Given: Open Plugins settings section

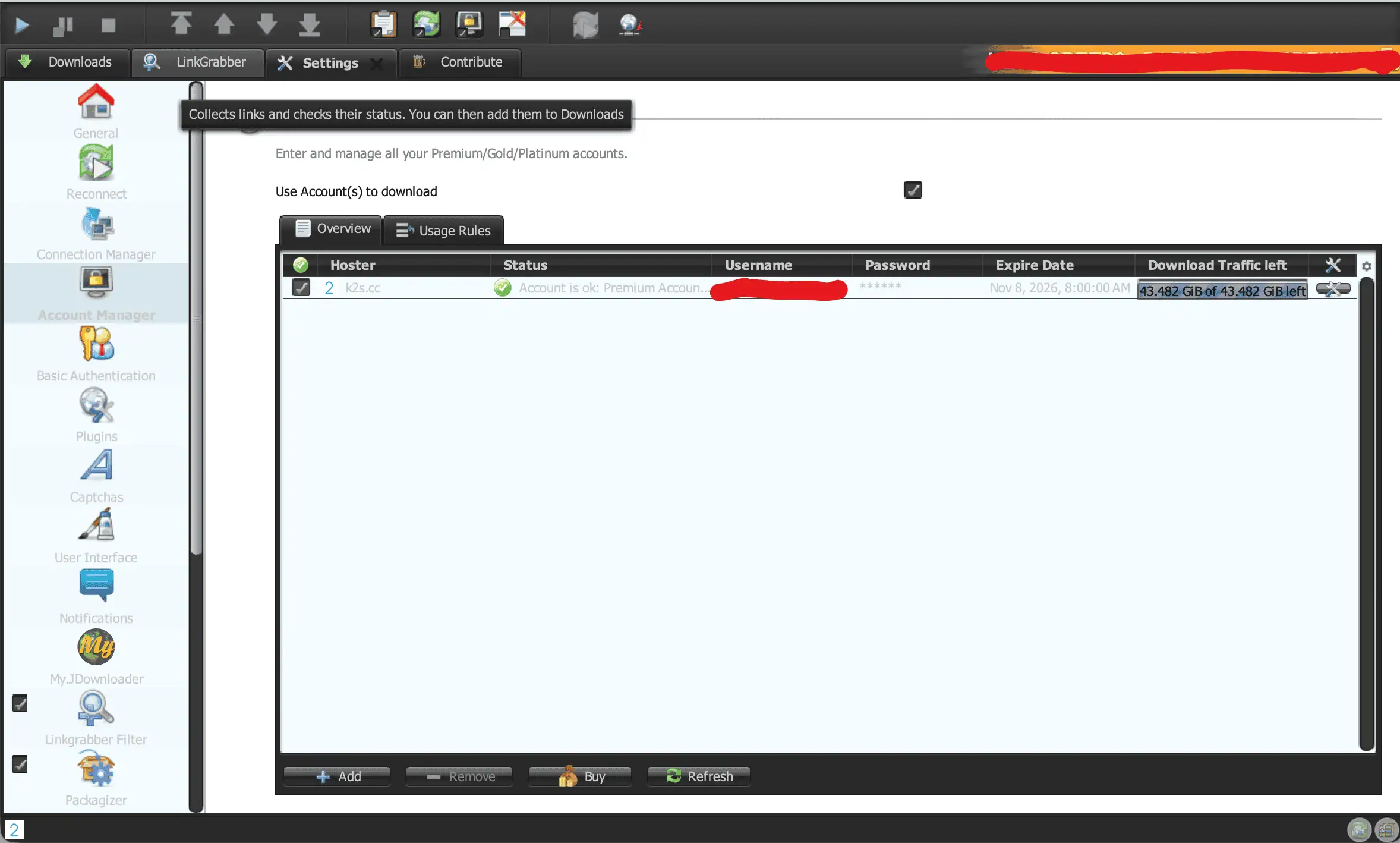Looking at the screenshot, I should [x=96, y=416].
